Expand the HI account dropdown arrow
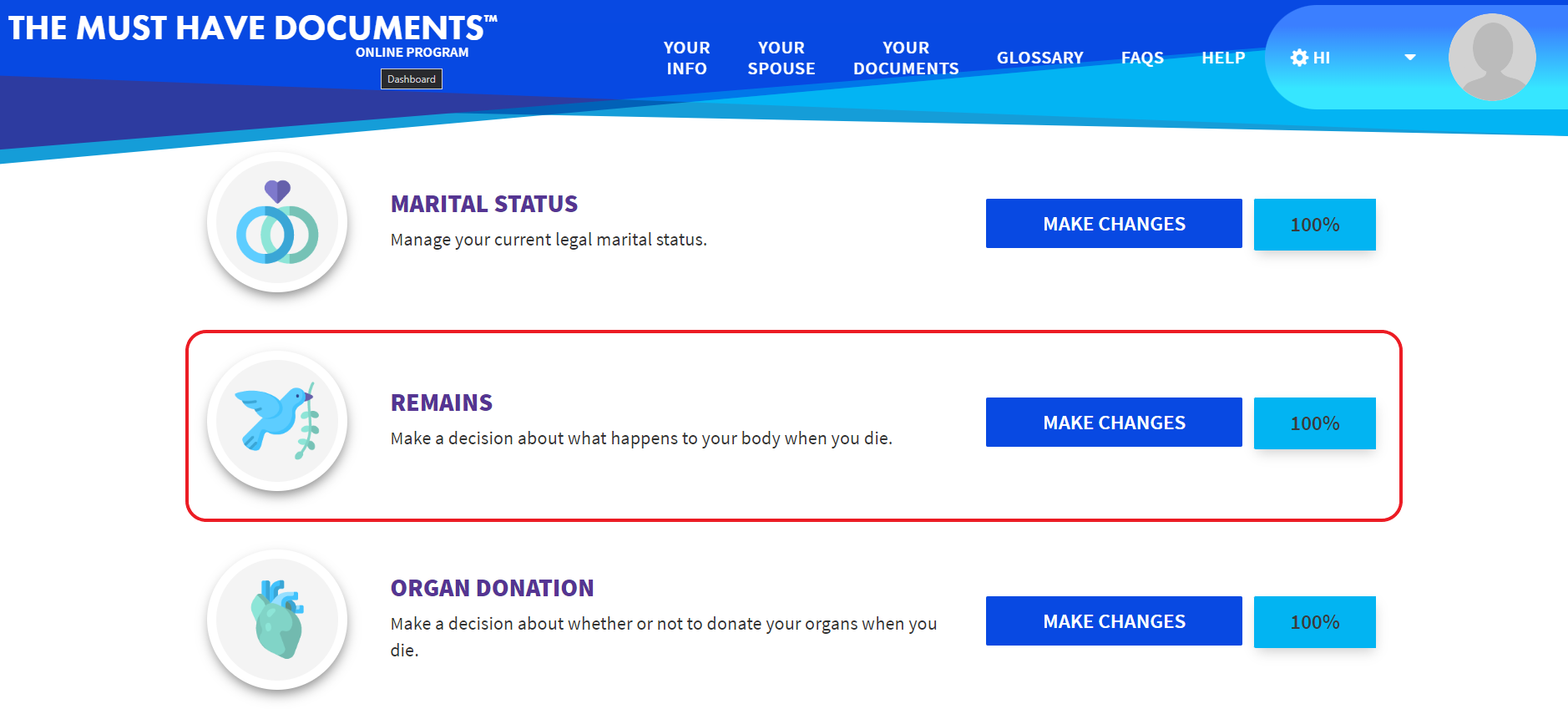 point(1410,58)
